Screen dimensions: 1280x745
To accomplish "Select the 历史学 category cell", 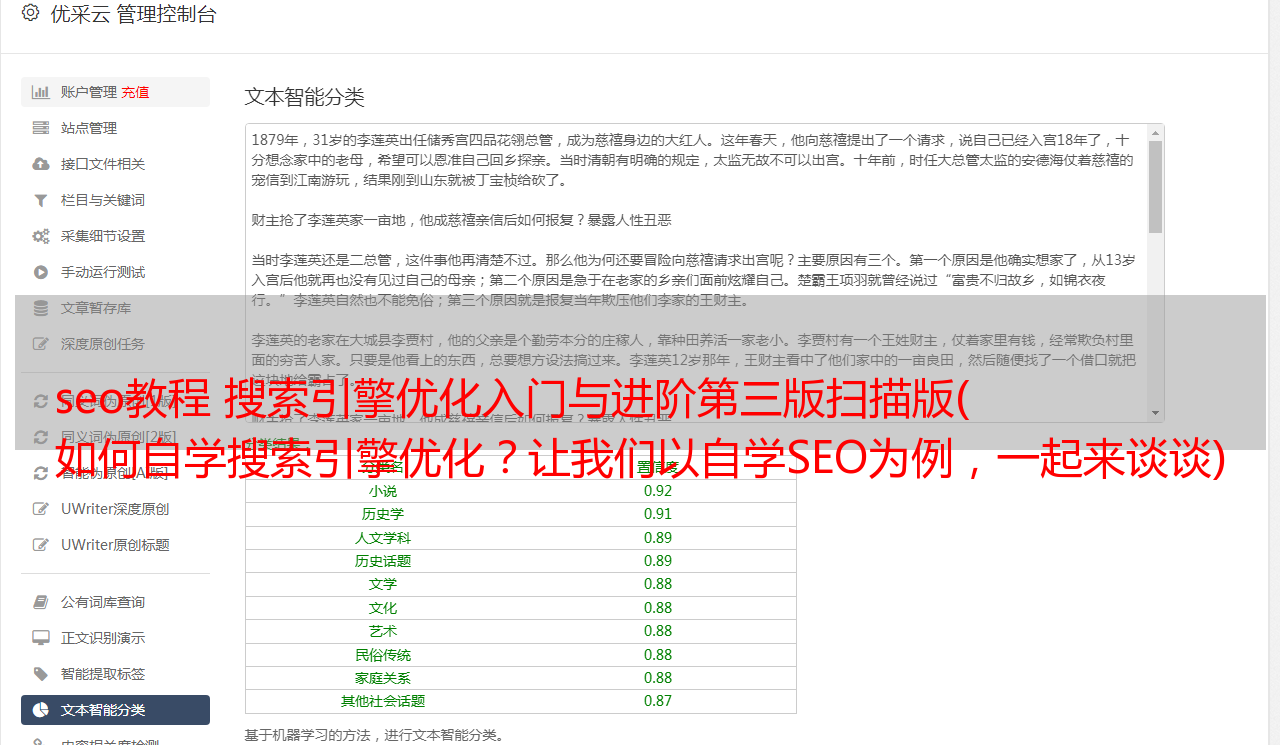I will [383, 514].
